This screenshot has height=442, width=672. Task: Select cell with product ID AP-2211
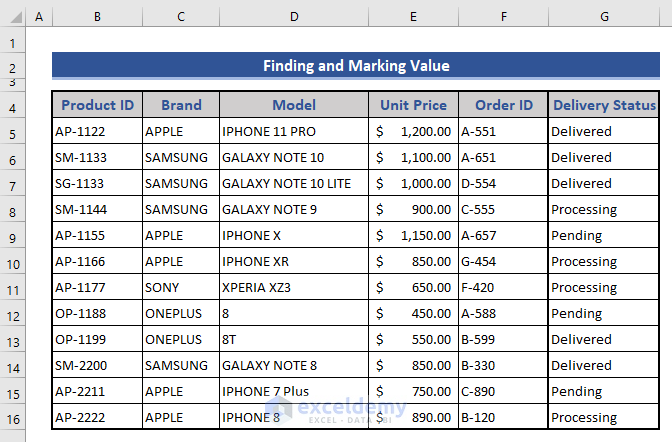(97, 391)
